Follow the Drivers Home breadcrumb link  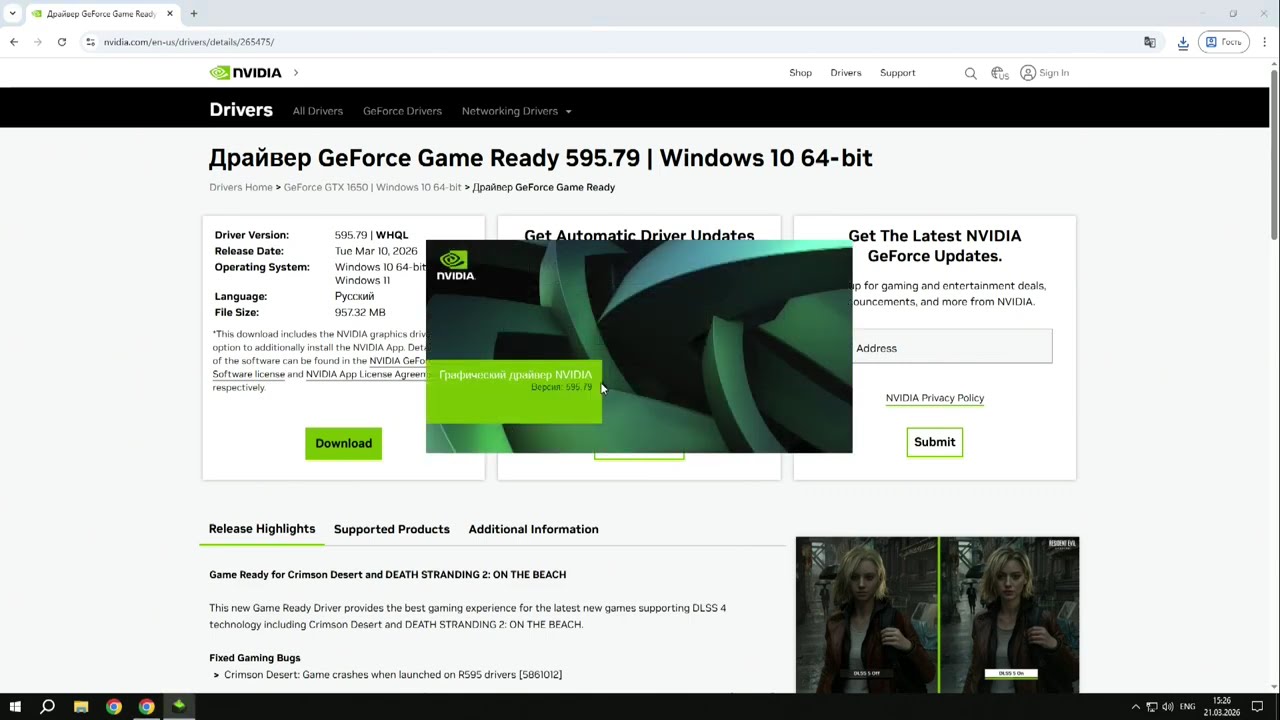(241, 187)
